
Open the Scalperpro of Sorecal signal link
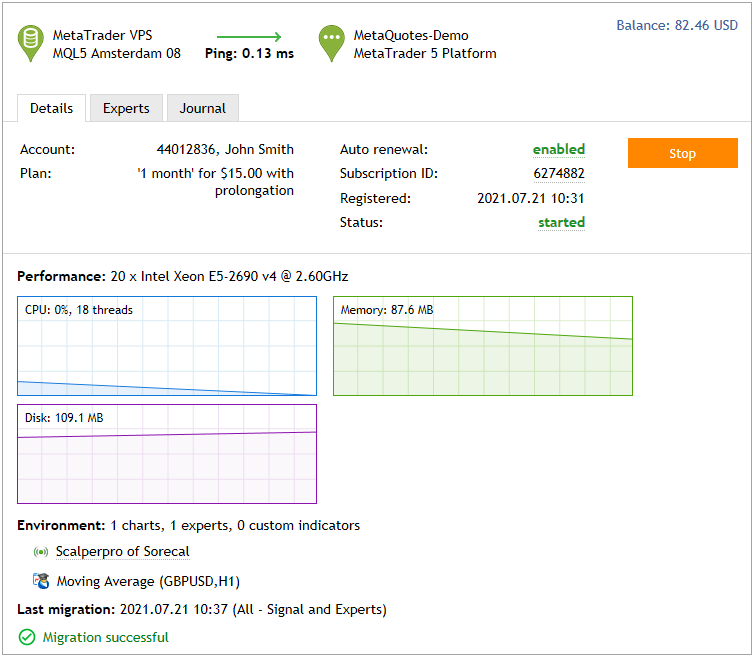pos(123,551)
